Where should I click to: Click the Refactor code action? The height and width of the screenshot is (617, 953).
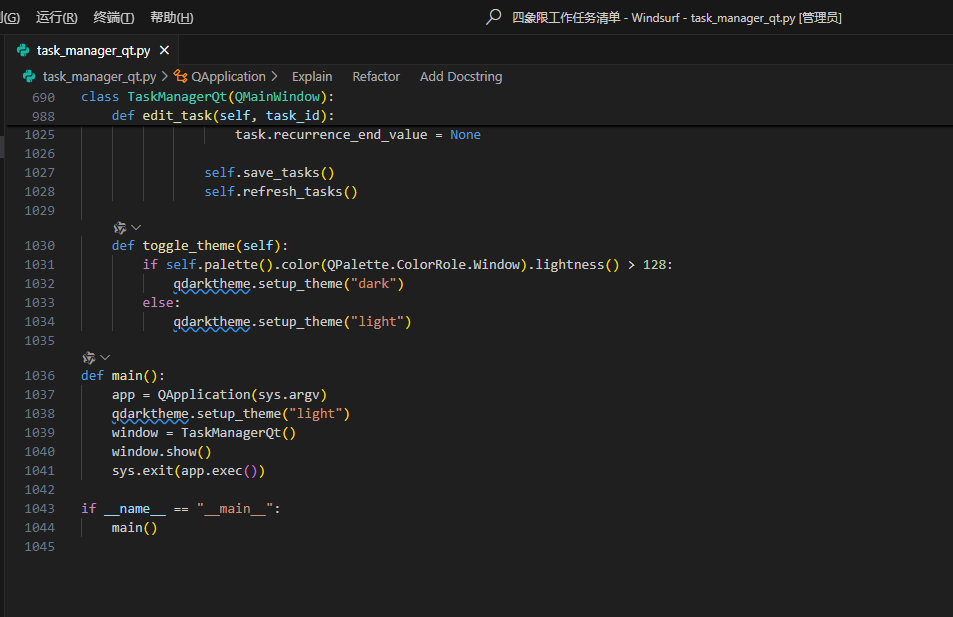376,77
